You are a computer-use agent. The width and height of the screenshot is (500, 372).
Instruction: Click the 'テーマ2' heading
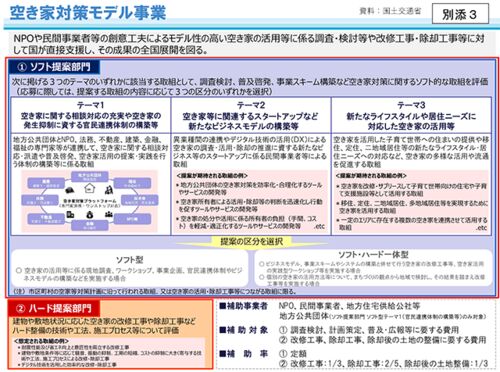[251, 105]
